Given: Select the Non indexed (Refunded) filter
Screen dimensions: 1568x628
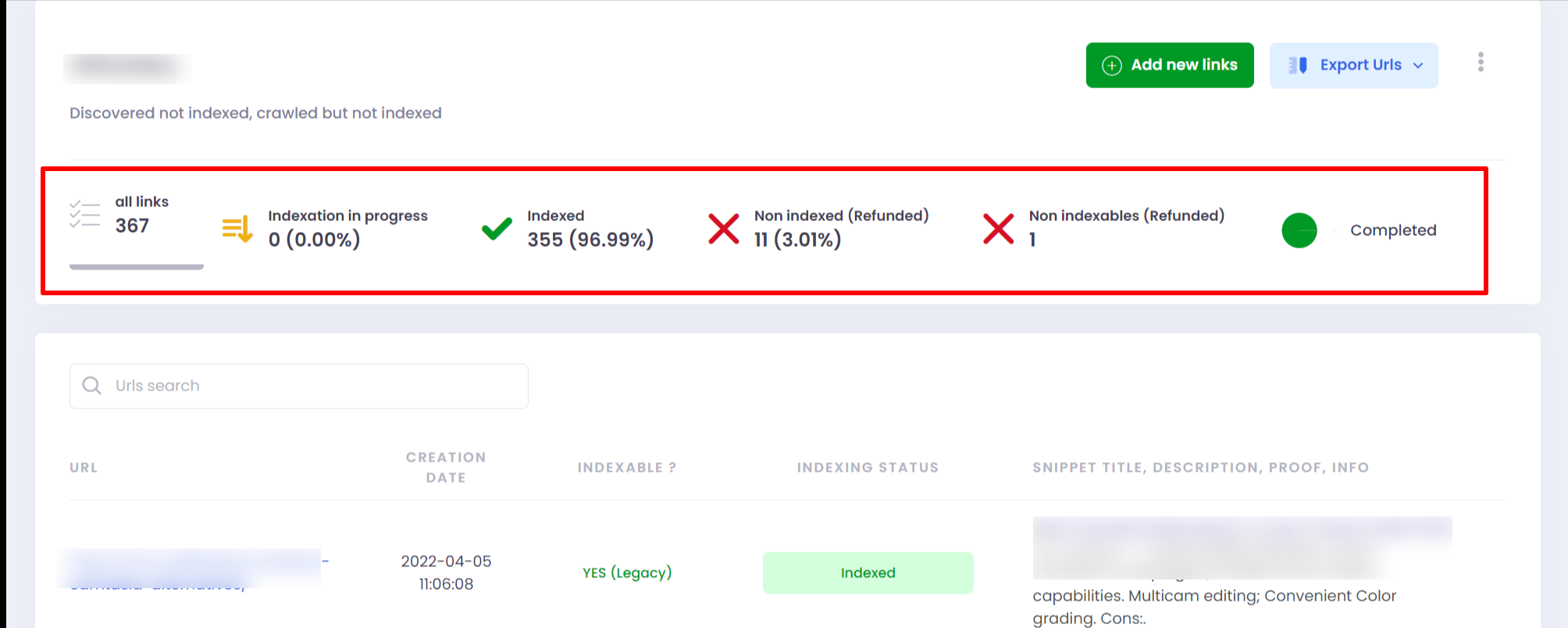Looking at the screenshot, I should [x=840, y=228].
